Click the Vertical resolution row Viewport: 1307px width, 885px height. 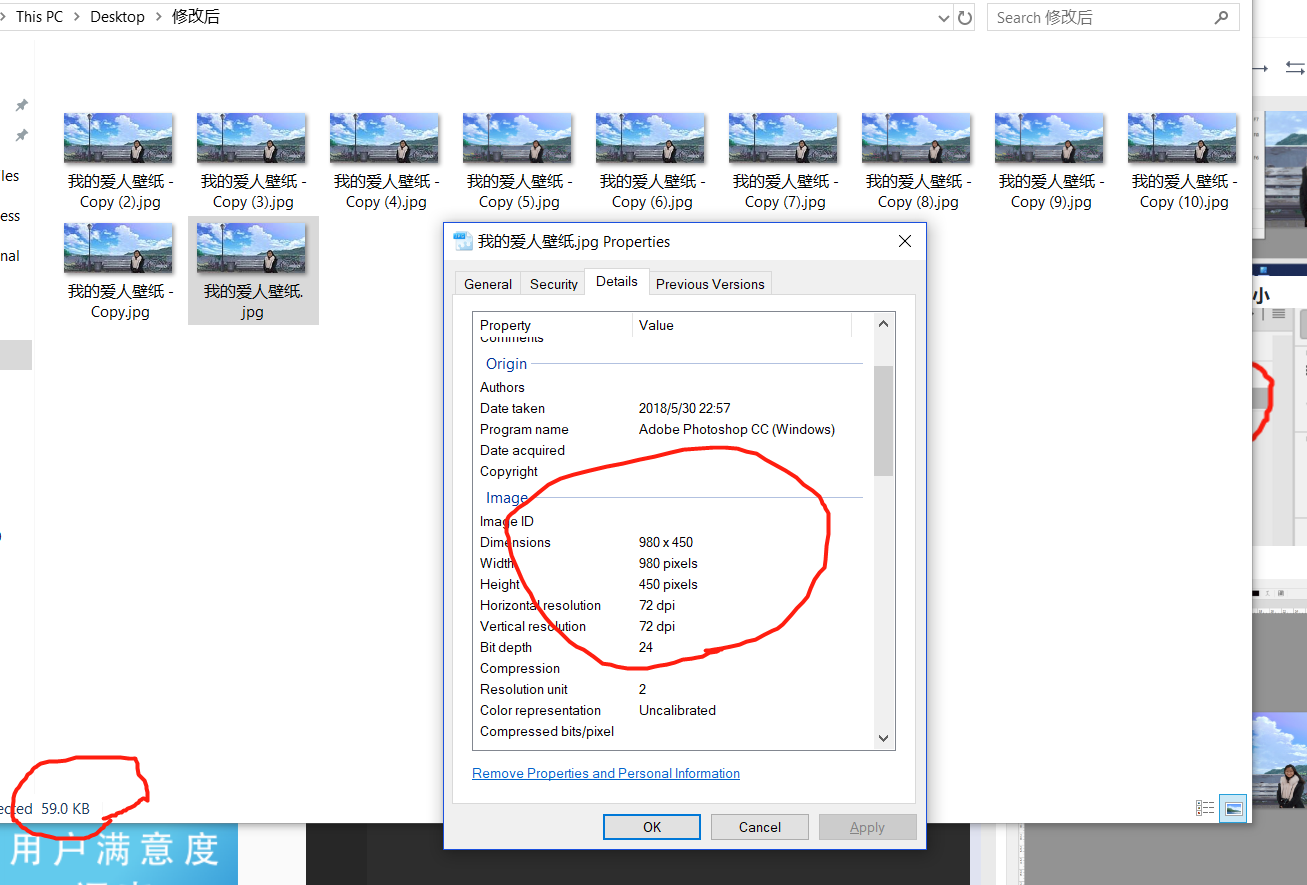pos(670,626)
